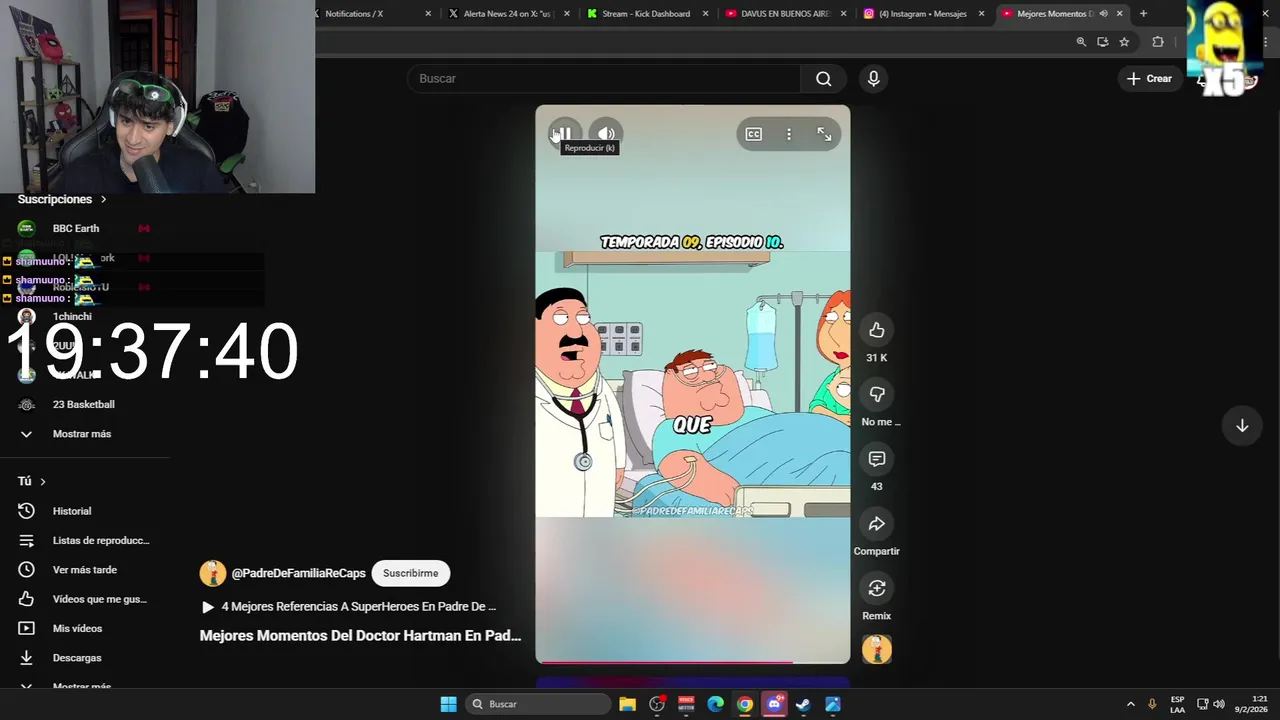Switch to the Instagram Mensajes tab
Viewport: 1280px width, 720px height.
(922, 13)
